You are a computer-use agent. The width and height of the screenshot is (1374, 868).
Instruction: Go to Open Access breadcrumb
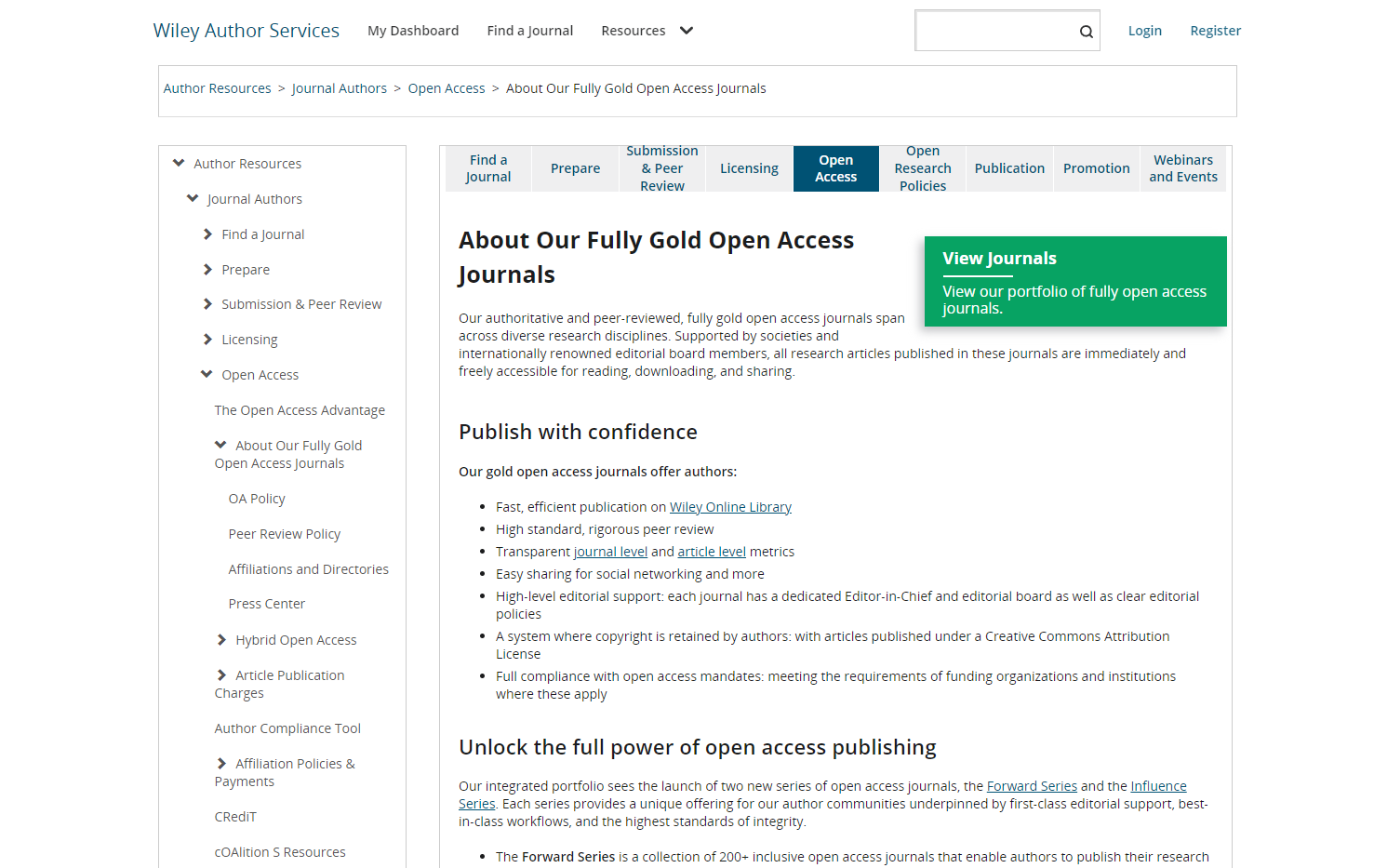(447, 88)
